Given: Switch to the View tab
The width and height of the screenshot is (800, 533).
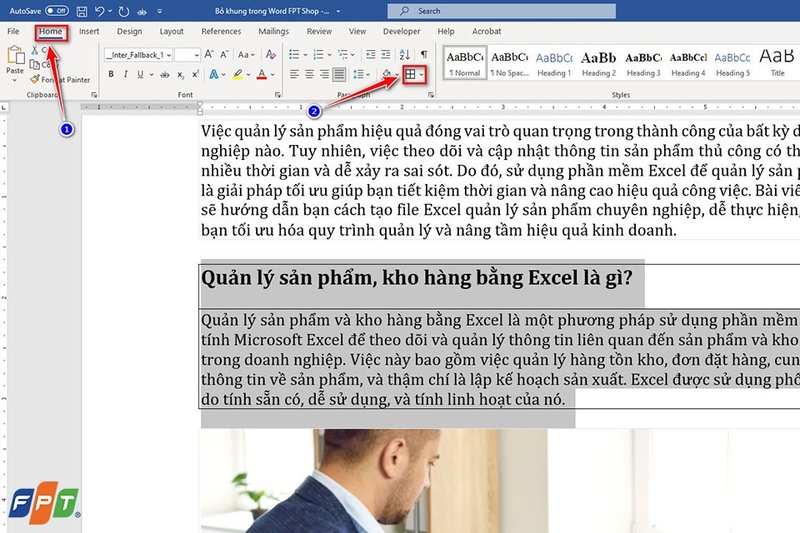Looking at the screenshot, I should point(357,31).
